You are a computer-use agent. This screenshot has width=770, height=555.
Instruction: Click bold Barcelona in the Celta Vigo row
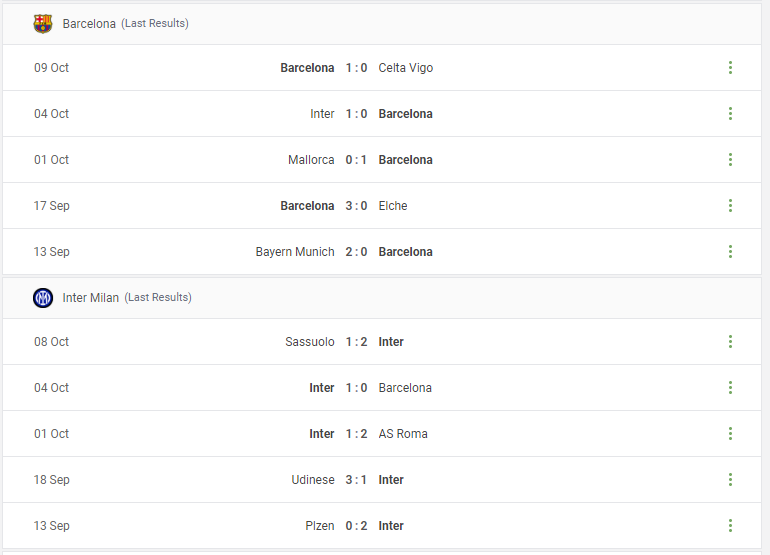307,68
